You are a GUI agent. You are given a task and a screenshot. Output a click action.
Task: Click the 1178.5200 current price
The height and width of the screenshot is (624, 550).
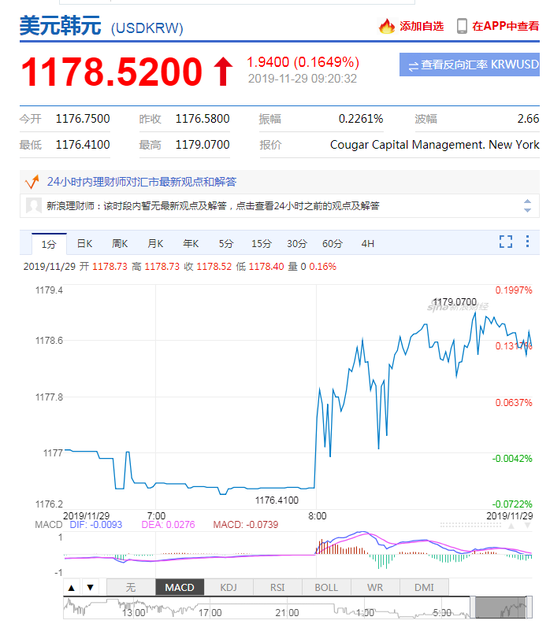click(x=111, y=72)
